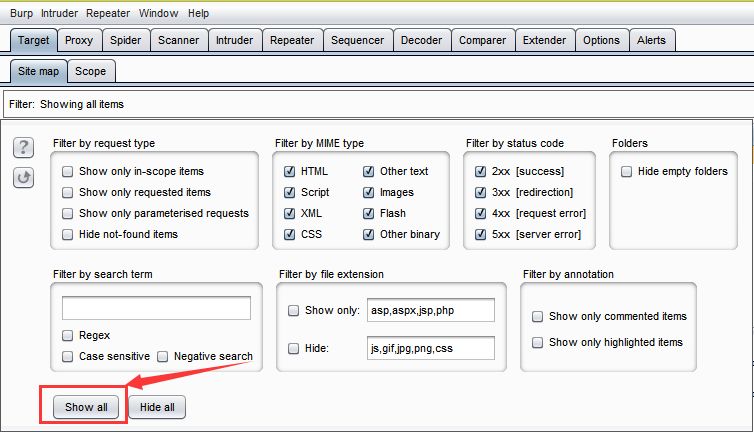Viewport: 754px width, 432px height.
Task: Open the Sequencer tab
Action: pyautogui.click(x=357, y=40)
